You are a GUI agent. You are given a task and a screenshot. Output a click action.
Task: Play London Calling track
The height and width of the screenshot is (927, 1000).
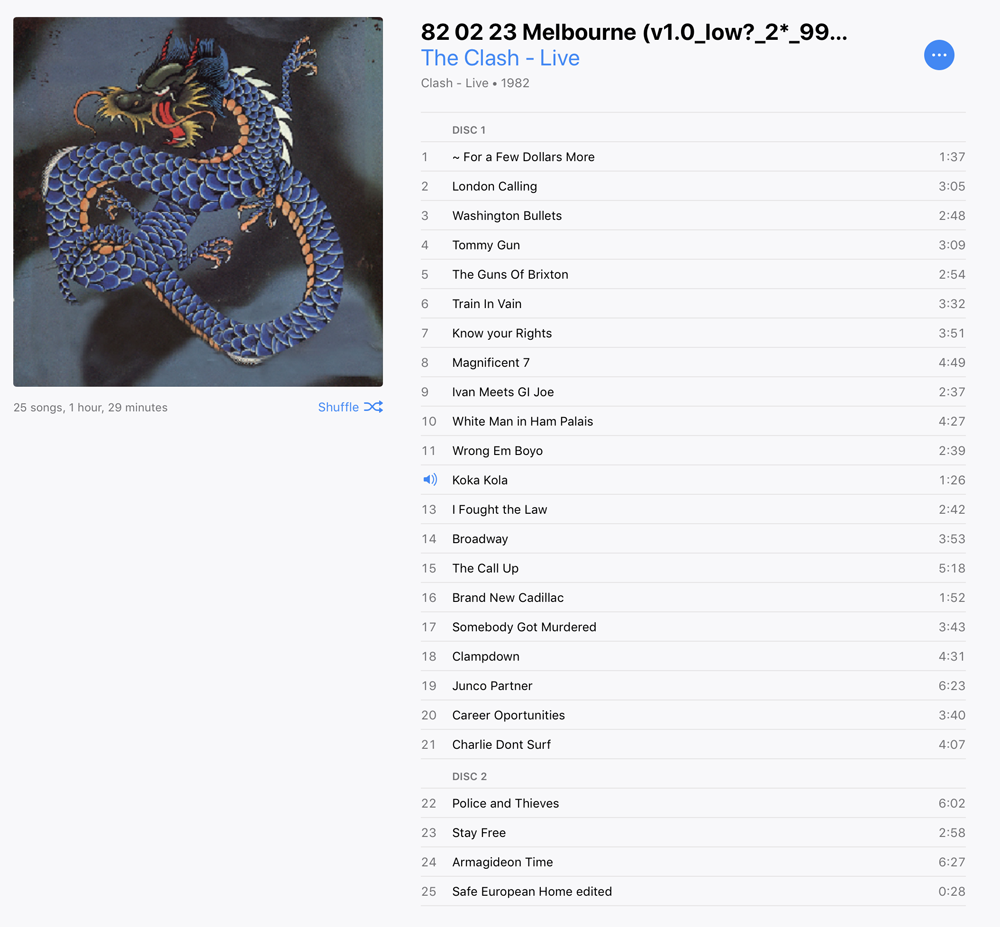click(693, 186)
